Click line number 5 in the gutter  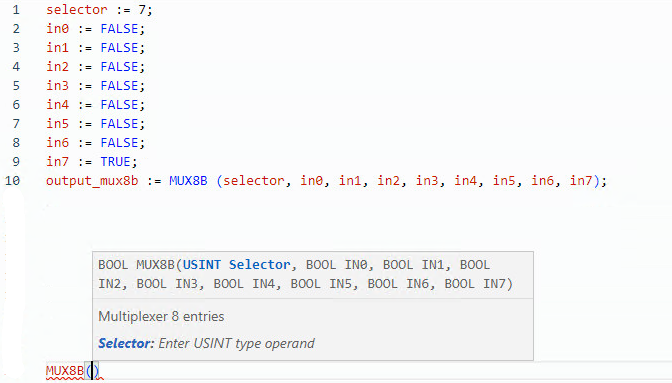pos(16,86)
